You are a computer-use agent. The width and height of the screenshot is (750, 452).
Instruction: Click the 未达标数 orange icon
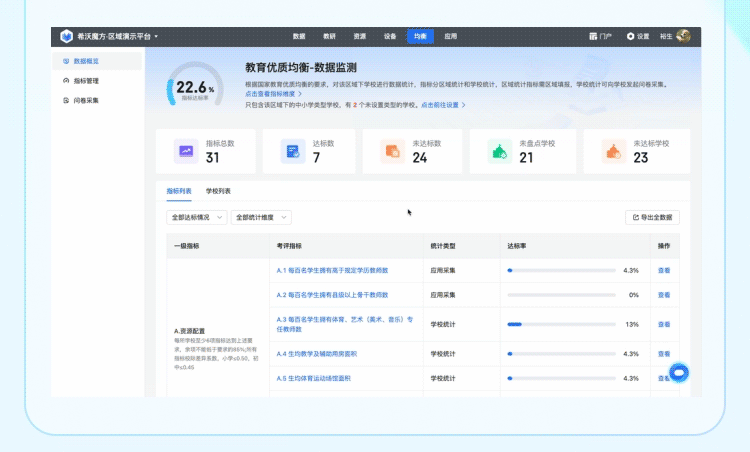click(x=393, y=151)
